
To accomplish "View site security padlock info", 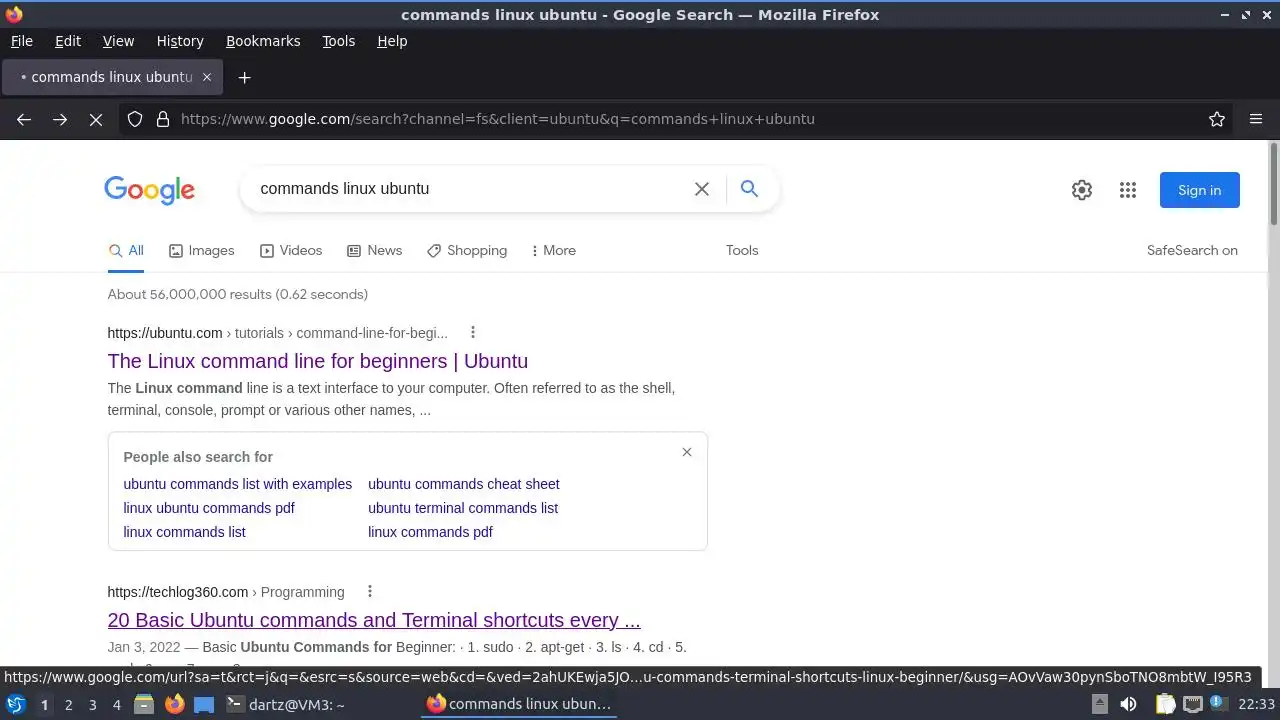I will pyautogui.click(x=163, y=119).
